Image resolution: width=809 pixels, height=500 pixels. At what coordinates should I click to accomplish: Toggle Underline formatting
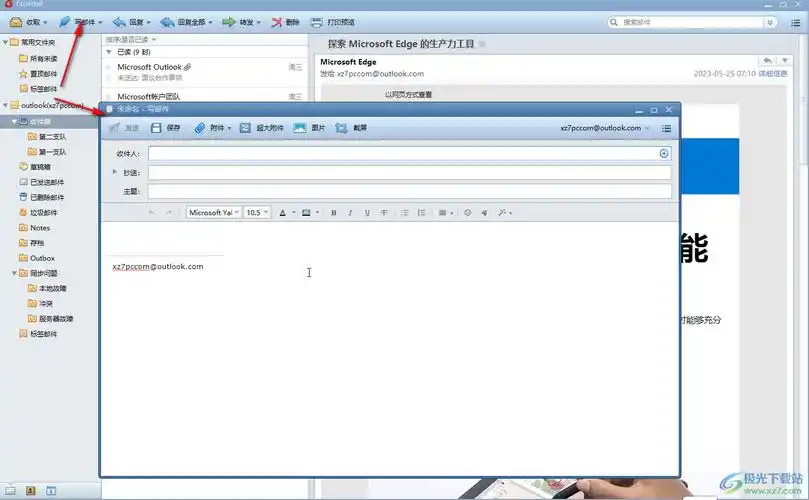click(367, 213)
